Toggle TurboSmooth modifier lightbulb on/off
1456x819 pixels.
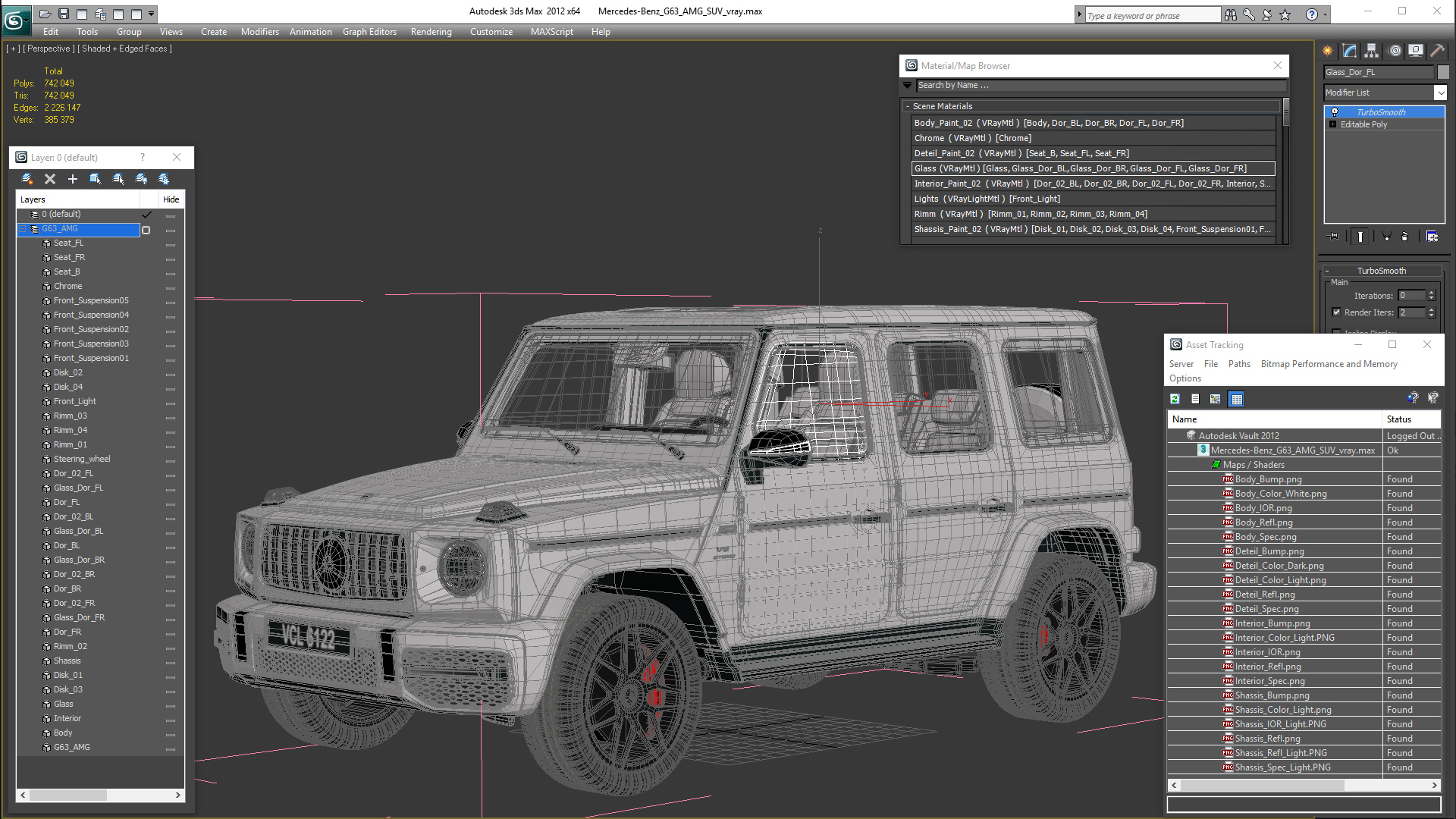(x=1335, y=112)
